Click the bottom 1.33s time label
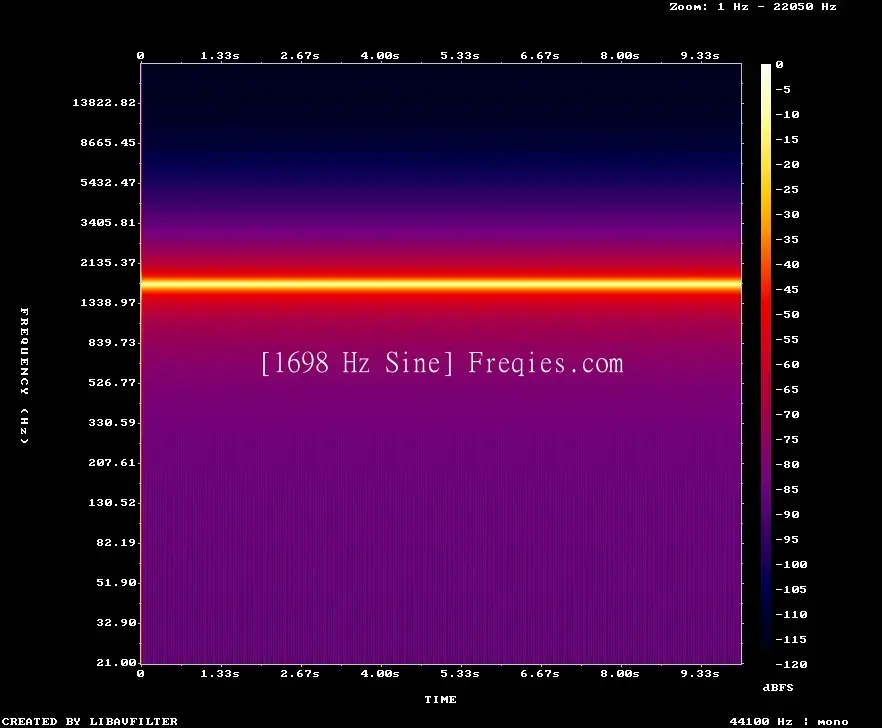 [x=220, y=673]
